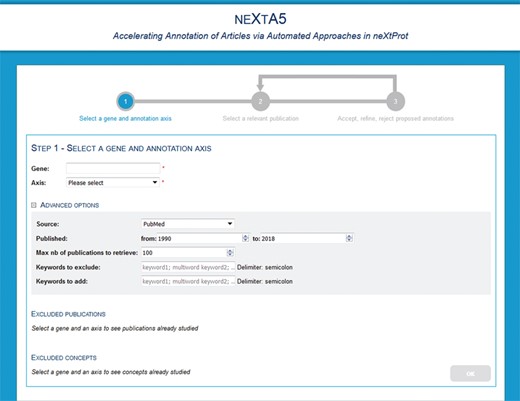
Task: Open the Source PubMed dropdown
Action: point(188,224)
